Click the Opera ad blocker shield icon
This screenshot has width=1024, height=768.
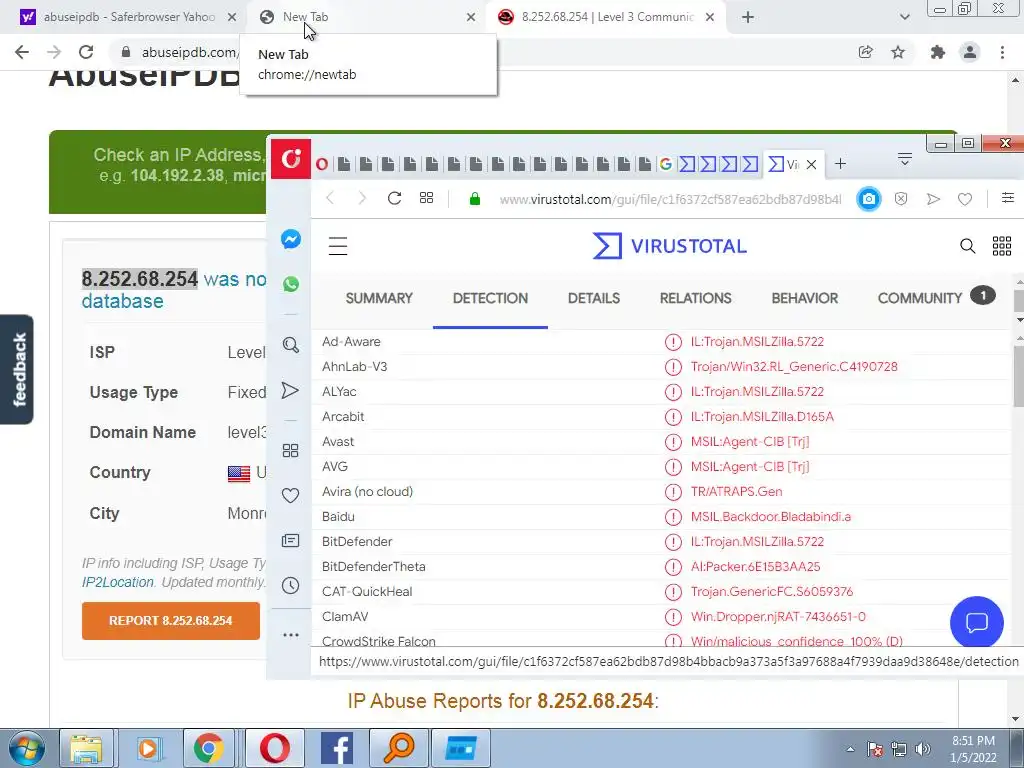pyautogui.click(x=901, y=199)
